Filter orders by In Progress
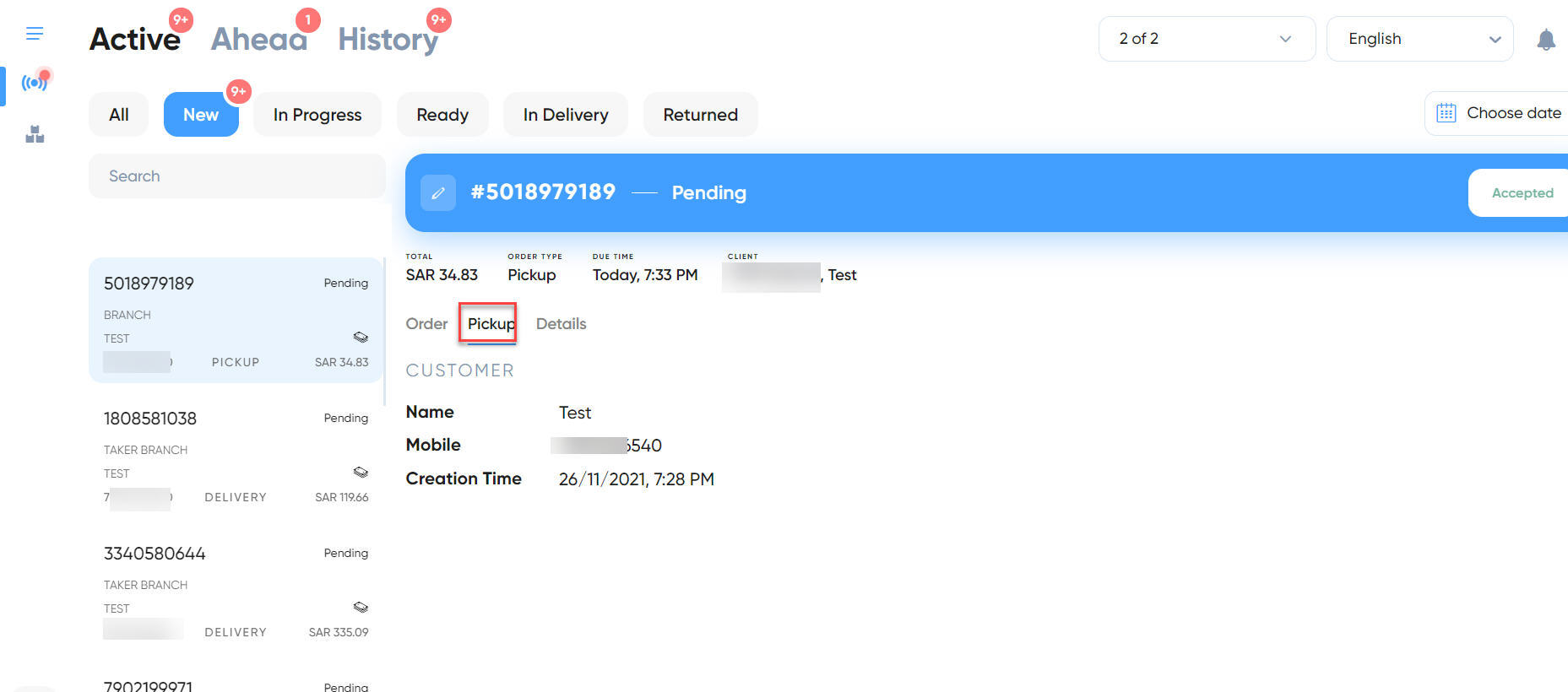 317,115
